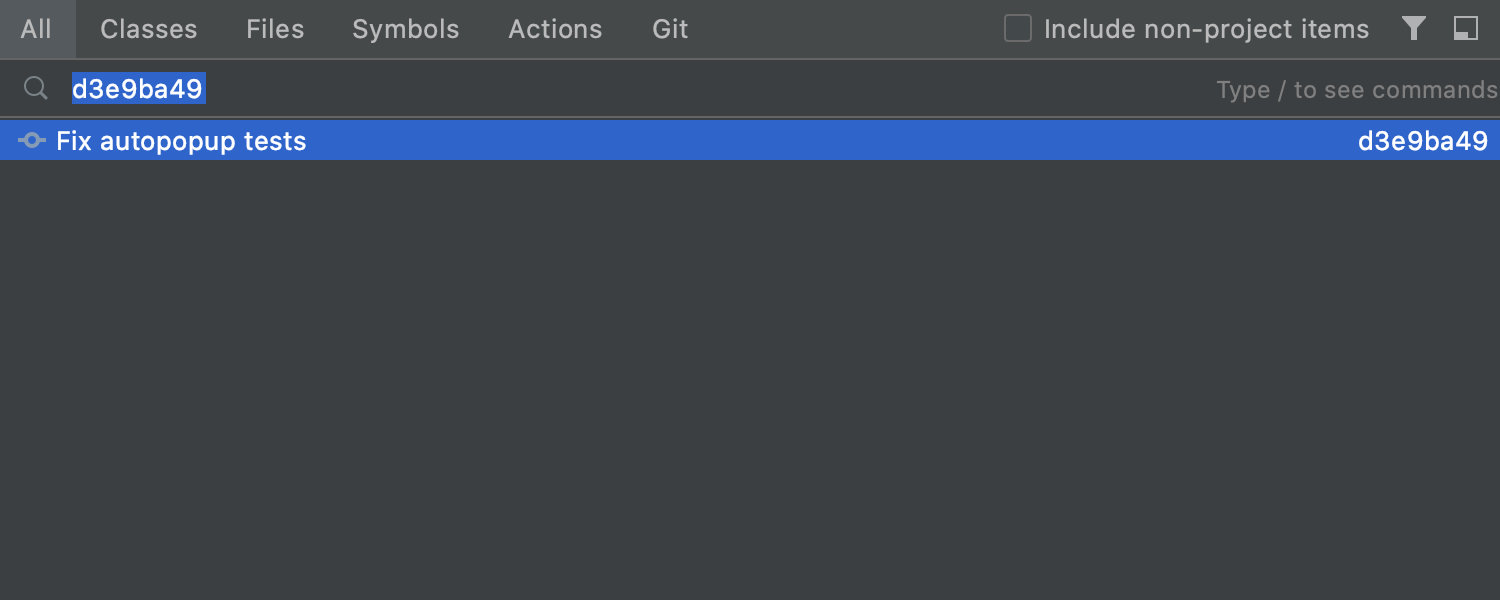Go to the Actions tab
This screenshot has width=1500, height=600.
(555, 29)
